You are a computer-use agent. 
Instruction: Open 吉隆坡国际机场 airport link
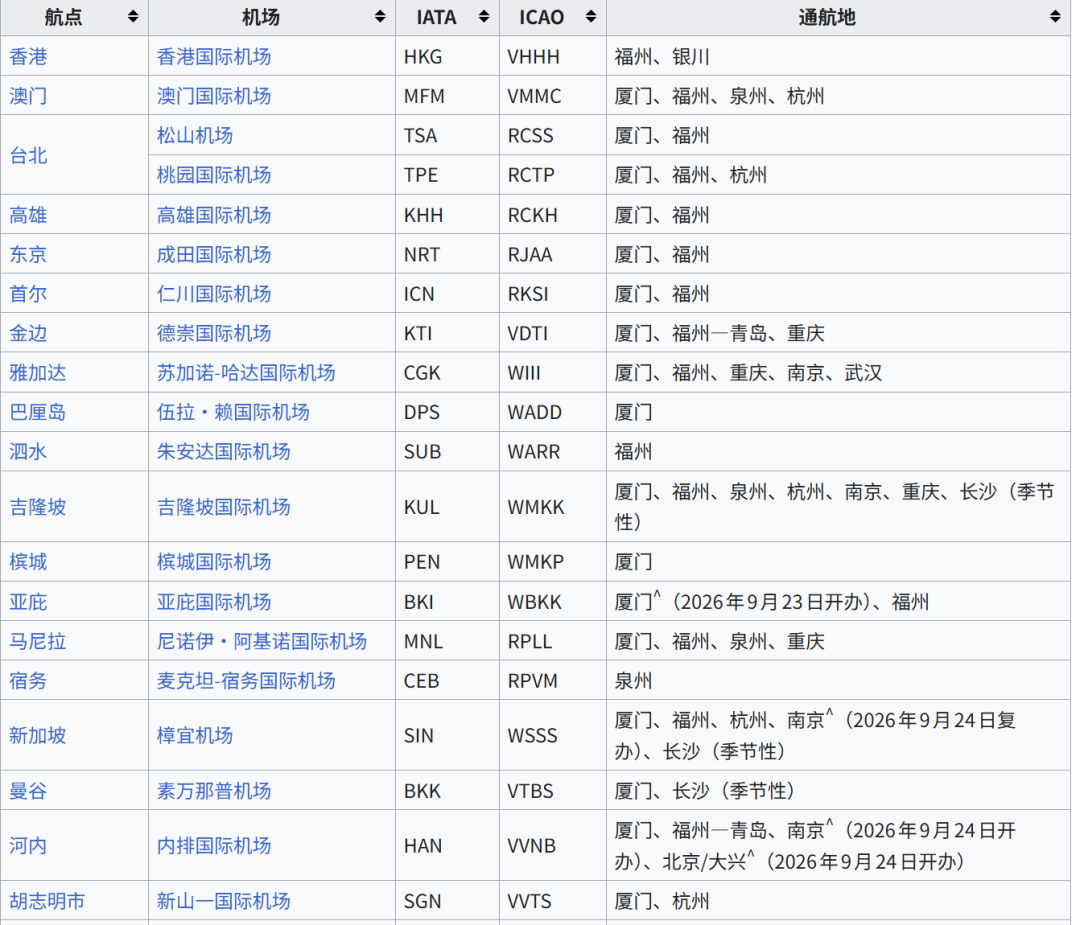[x=223, y=507]
